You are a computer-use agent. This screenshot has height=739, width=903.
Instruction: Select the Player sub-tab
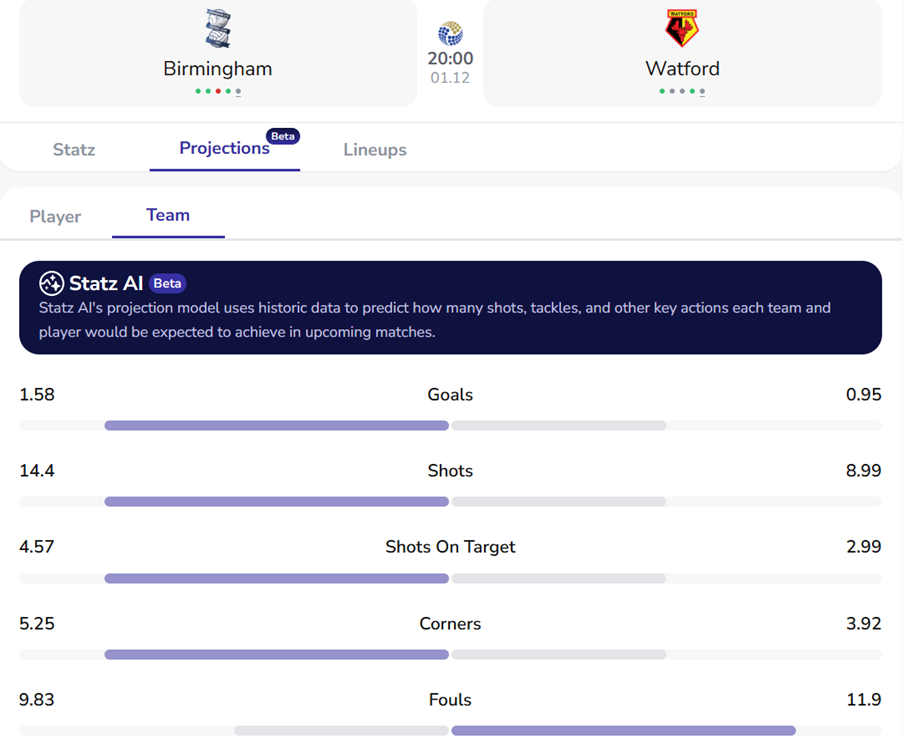coord(55,216)
